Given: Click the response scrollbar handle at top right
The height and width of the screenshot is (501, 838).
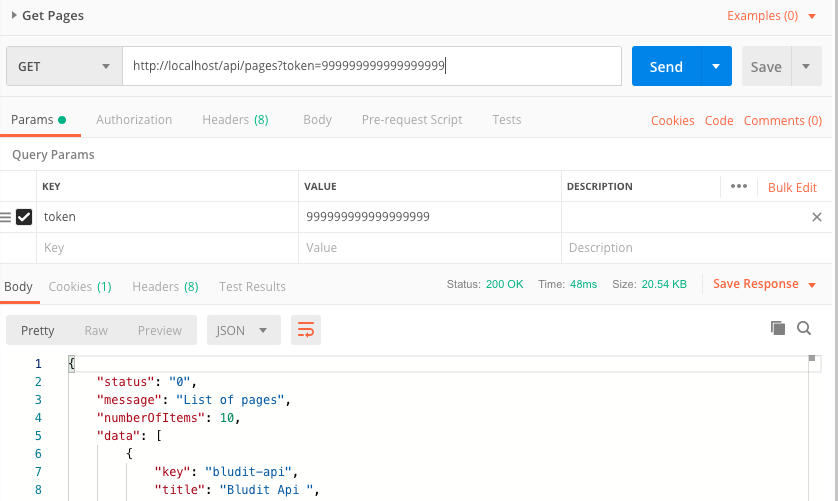Looking at the screenshot, I should point(812,358).
